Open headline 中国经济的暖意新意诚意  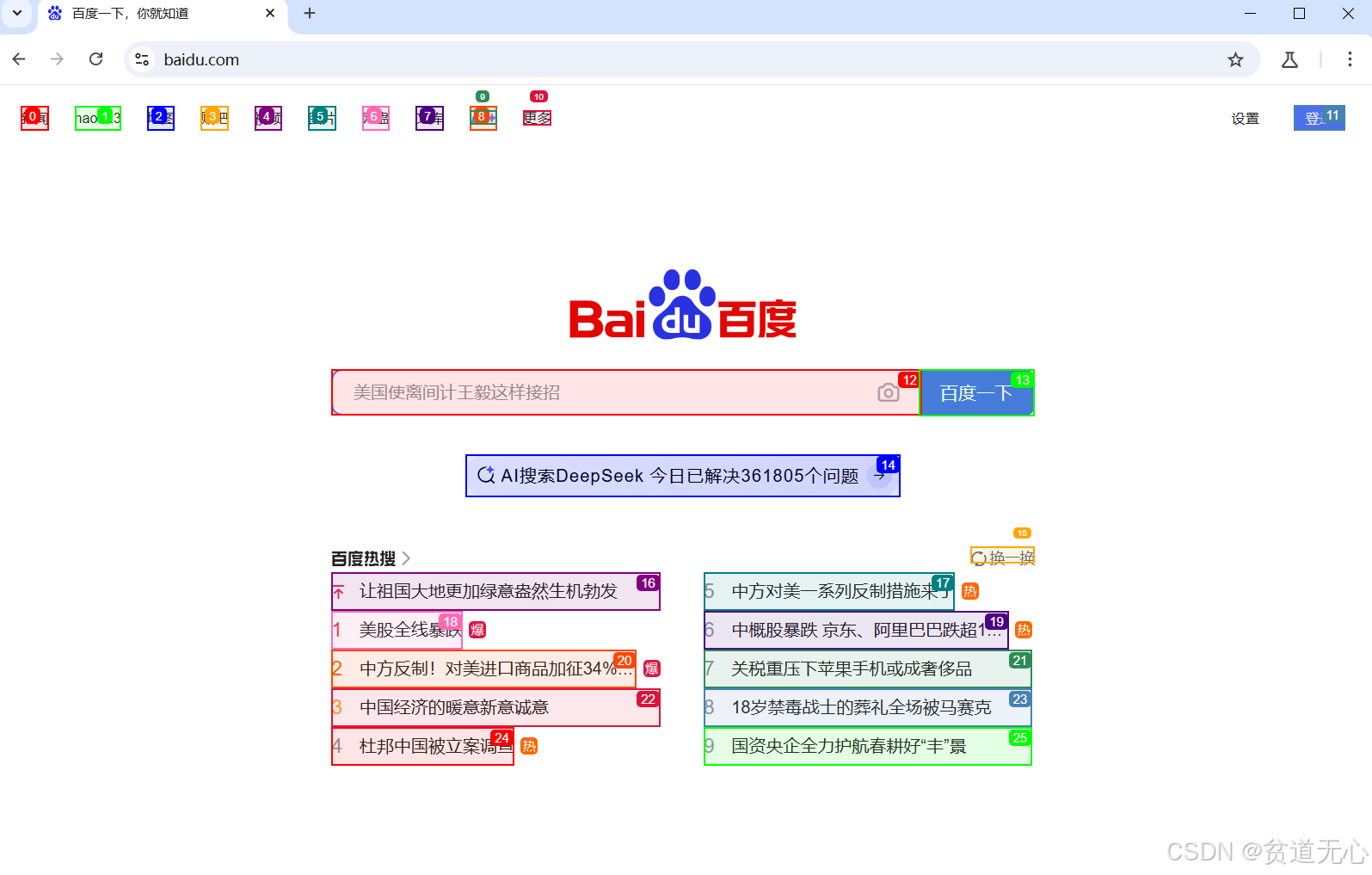click(x=495, y=707)
